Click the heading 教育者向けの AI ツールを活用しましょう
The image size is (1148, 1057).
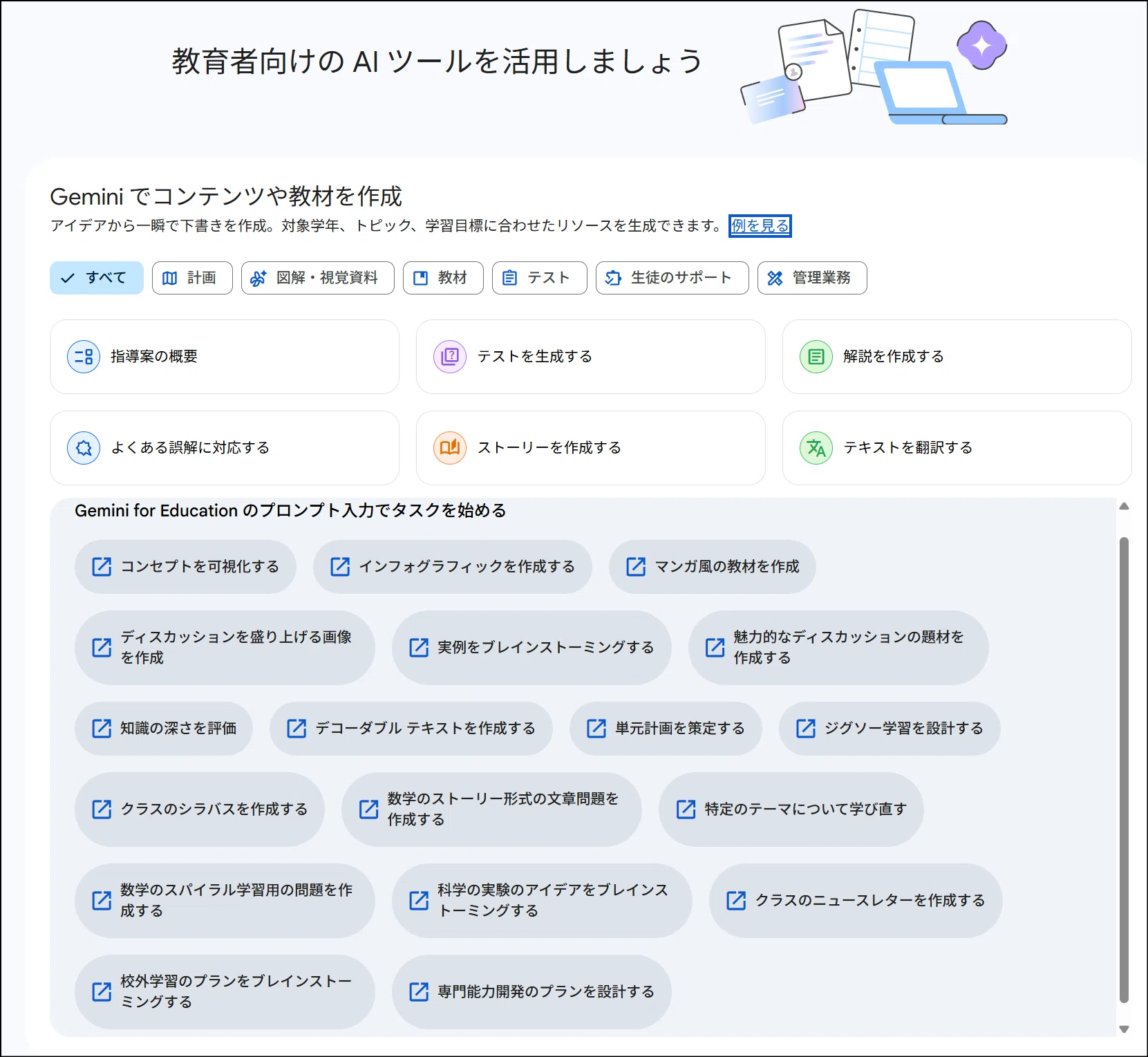[437, 62]
